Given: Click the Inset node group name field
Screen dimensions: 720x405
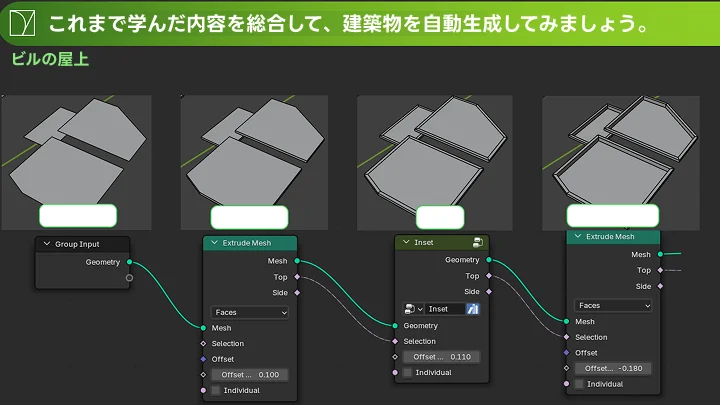Looking at the screenshot, I should (444, 309).
